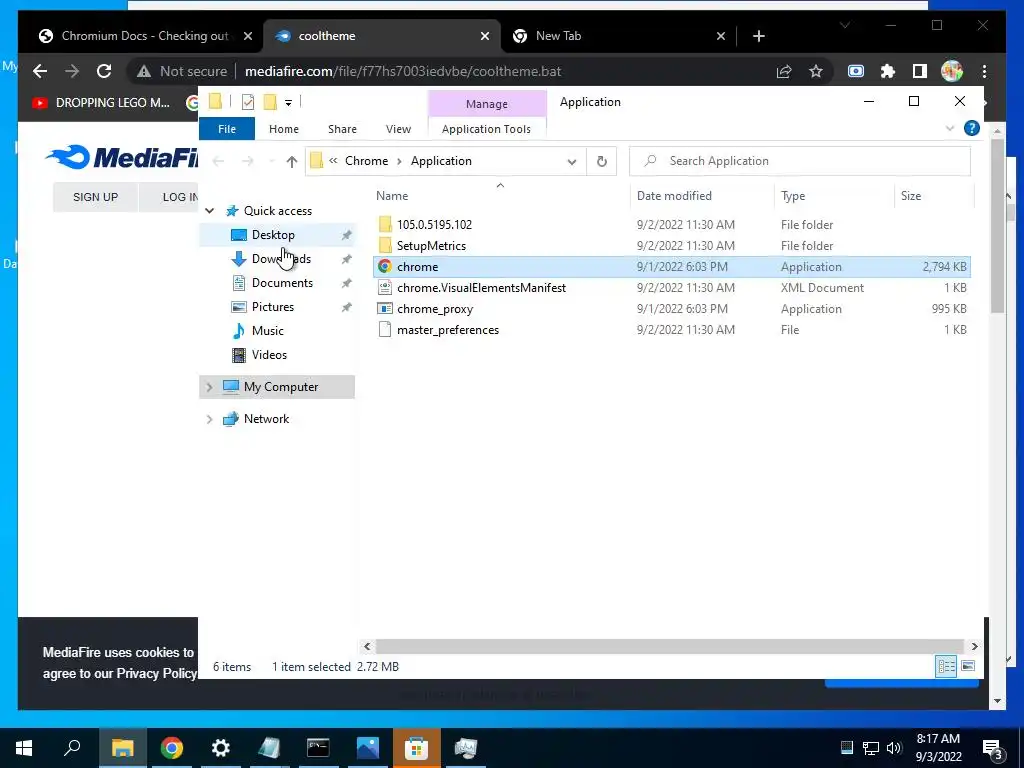Click the SIGN UP button on MediaFire
The height and width of the screenshot is (768, 1024).
click(95, 197)
